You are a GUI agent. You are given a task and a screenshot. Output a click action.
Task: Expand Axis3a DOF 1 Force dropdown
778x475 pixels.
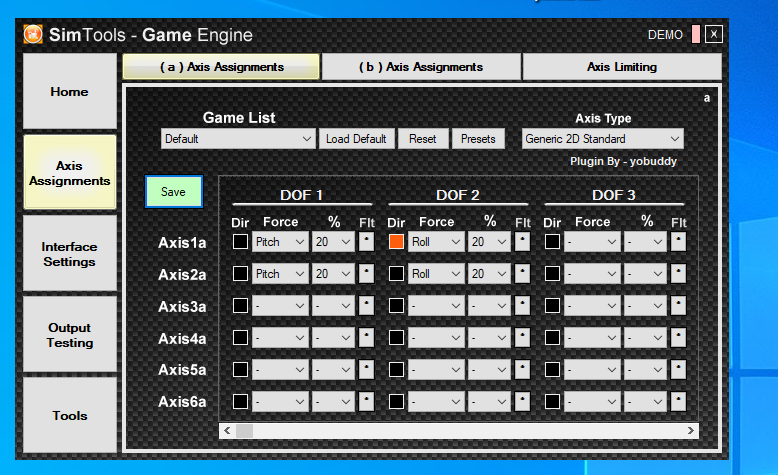click(x=280, y=305)
